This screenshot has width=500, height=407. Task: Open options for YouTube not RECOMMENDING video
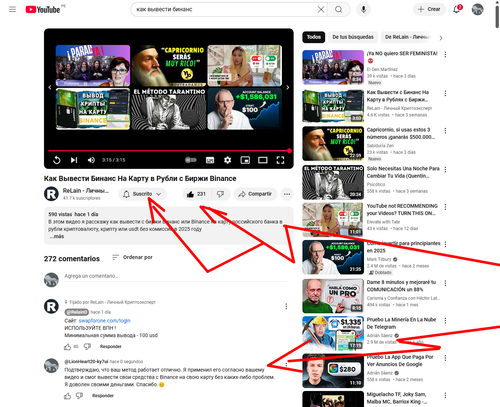[445, 207]
